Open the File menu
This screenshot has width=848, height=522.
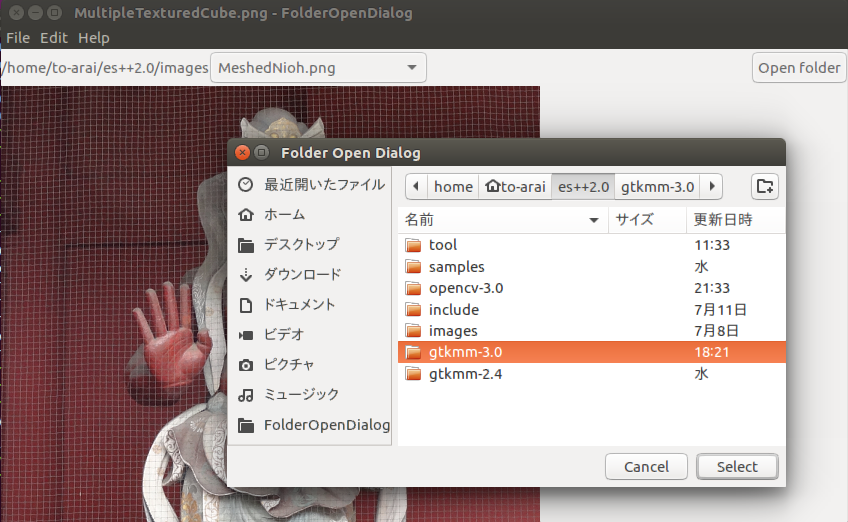click(x=18, y=38)
